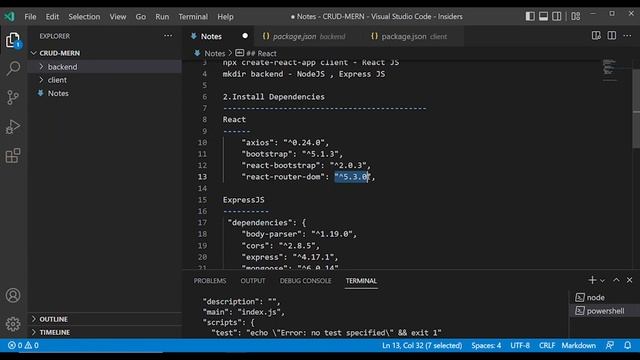
Task: Open the Run menu
Action: click(162, 17)
